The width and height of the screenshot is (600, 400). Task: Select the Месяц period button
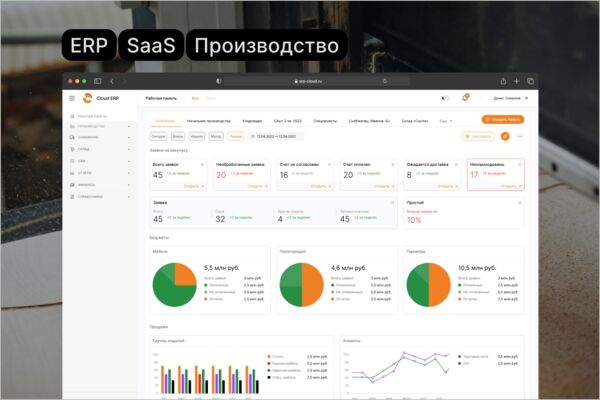pos(216,136)
